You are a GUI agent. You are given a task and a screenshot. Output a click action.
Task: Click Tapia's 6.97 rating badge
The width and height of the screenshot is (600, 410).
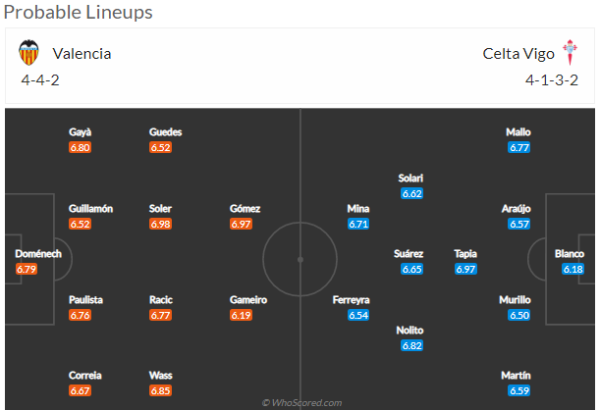pos(466,269)
